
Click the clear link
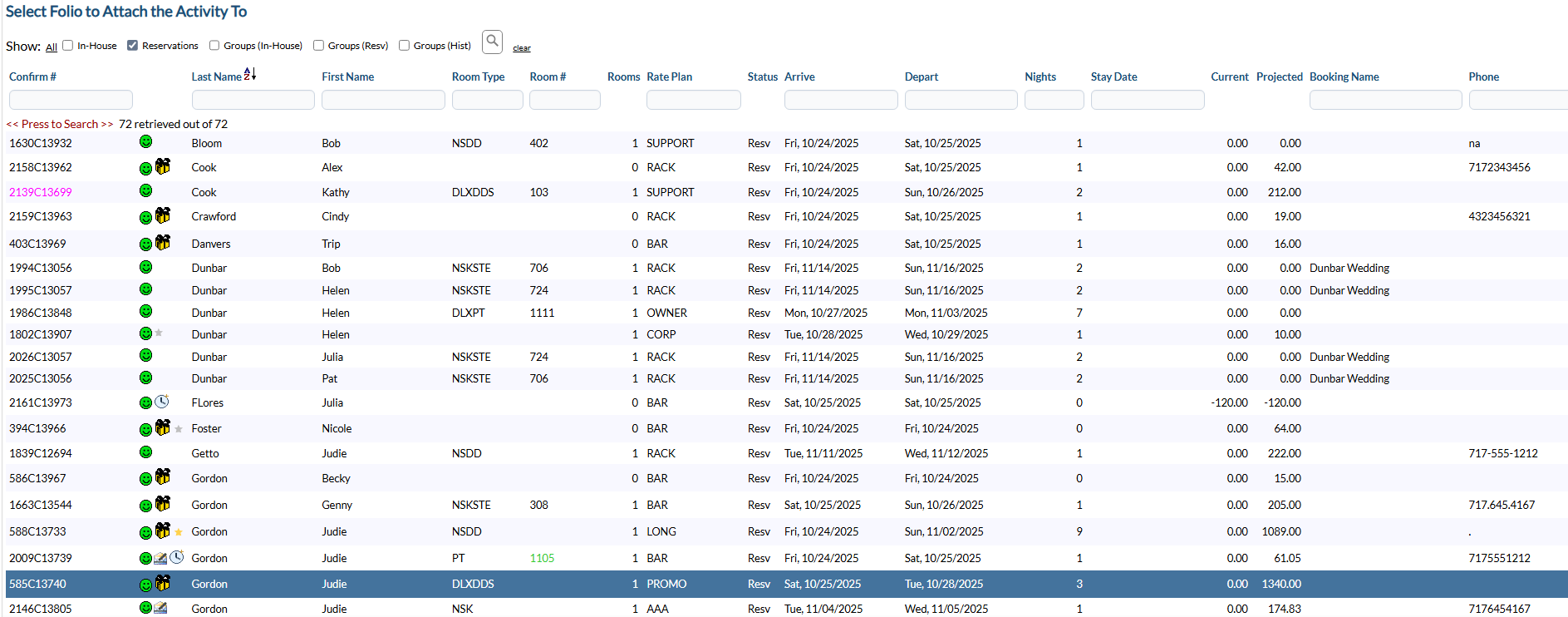pyautogui.click(x=522, y=48)
